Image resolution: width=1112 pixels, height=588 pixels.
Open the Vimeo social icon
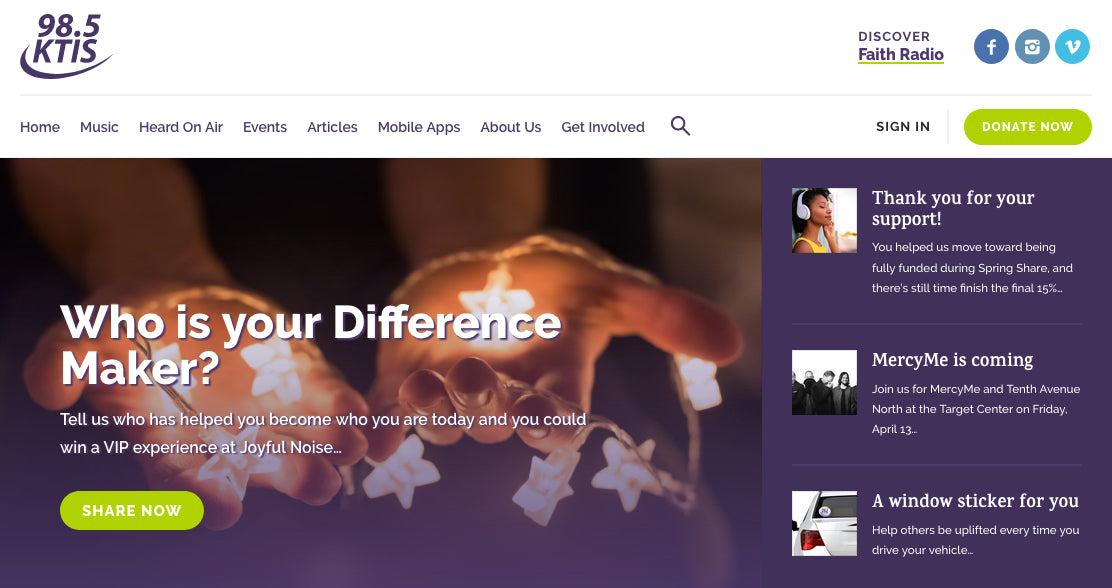[x=1072, y=47]
